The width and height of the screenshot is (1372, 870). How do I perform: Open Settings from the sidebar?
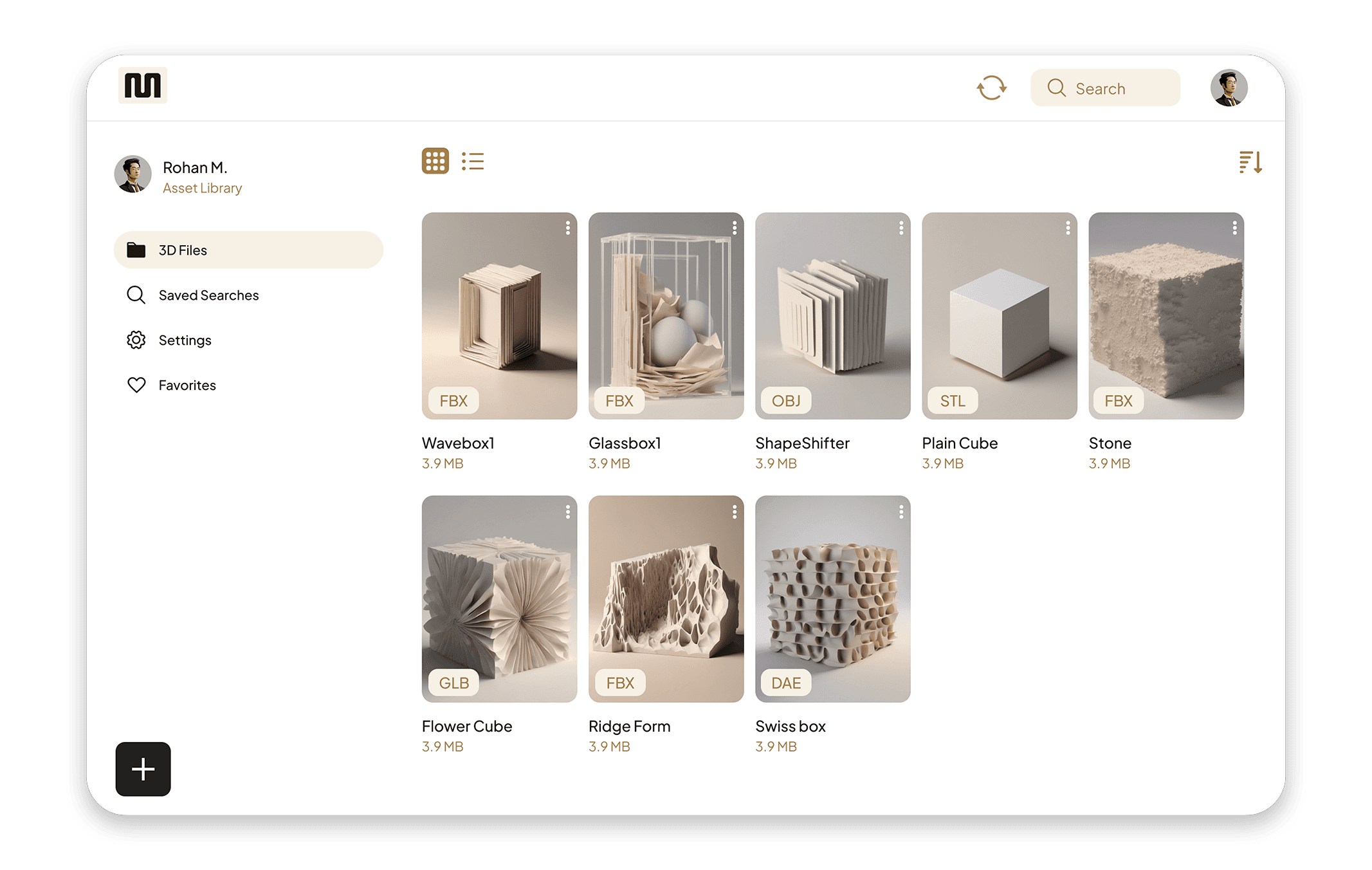(x=185, y=340)
